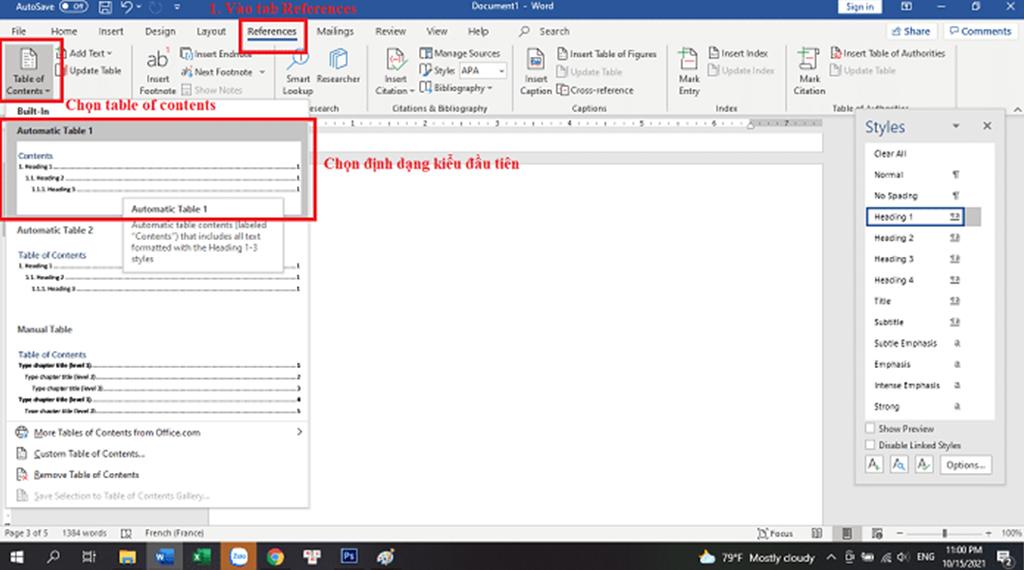This screenshot has height=570, width=1024.
Task: Click the Search box in the ribbon
Action: (545, 31)
